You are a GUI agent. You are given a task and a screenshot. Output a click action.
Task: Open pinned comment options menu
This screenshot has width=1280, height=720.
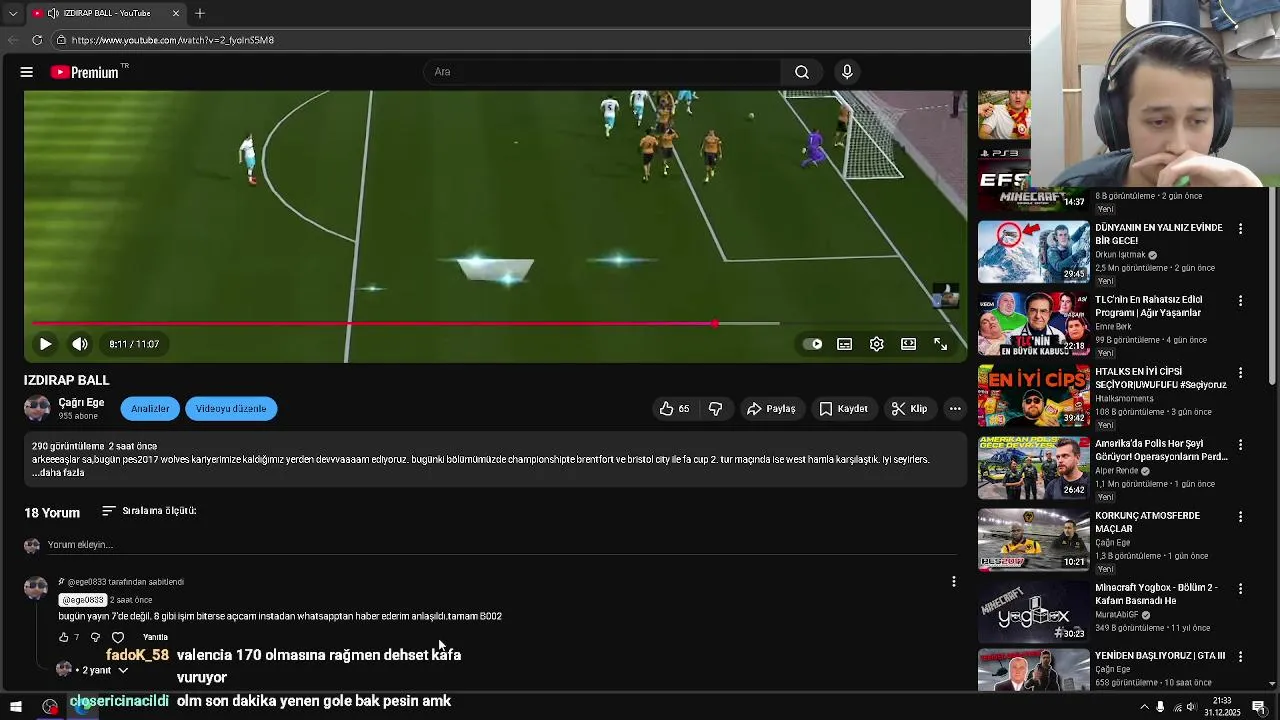tap(954, 582)
